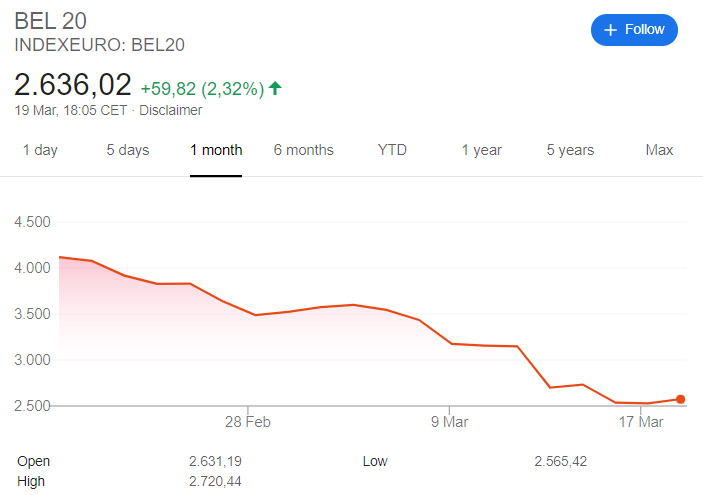Show the 6 months range
This screenshot has height=495, width=703.
click(x=304, y=150)
